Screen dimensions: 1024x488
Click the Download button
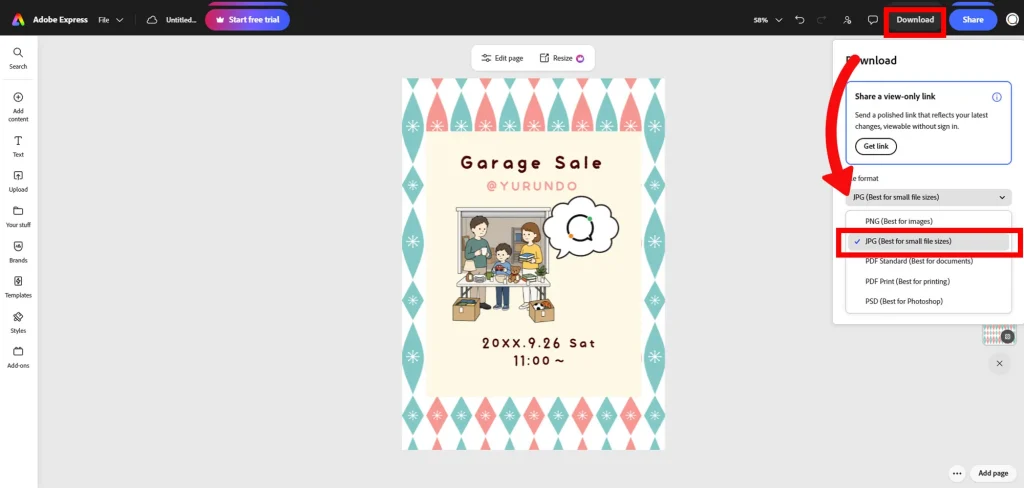(x=915, y=20)
